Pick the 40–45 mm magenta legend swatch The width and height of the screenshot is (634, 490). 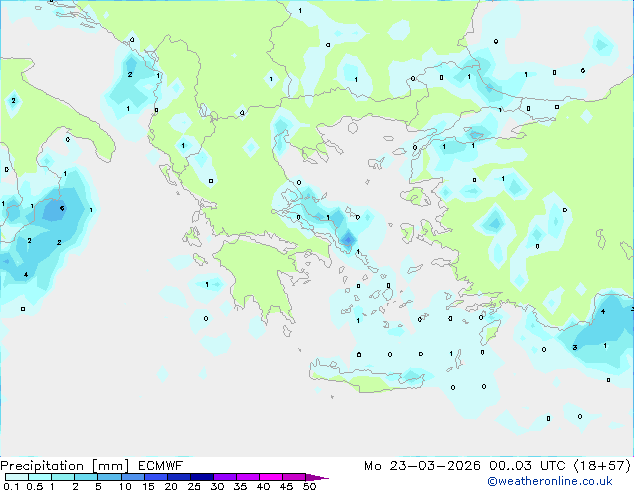click(x=271, y=477)
